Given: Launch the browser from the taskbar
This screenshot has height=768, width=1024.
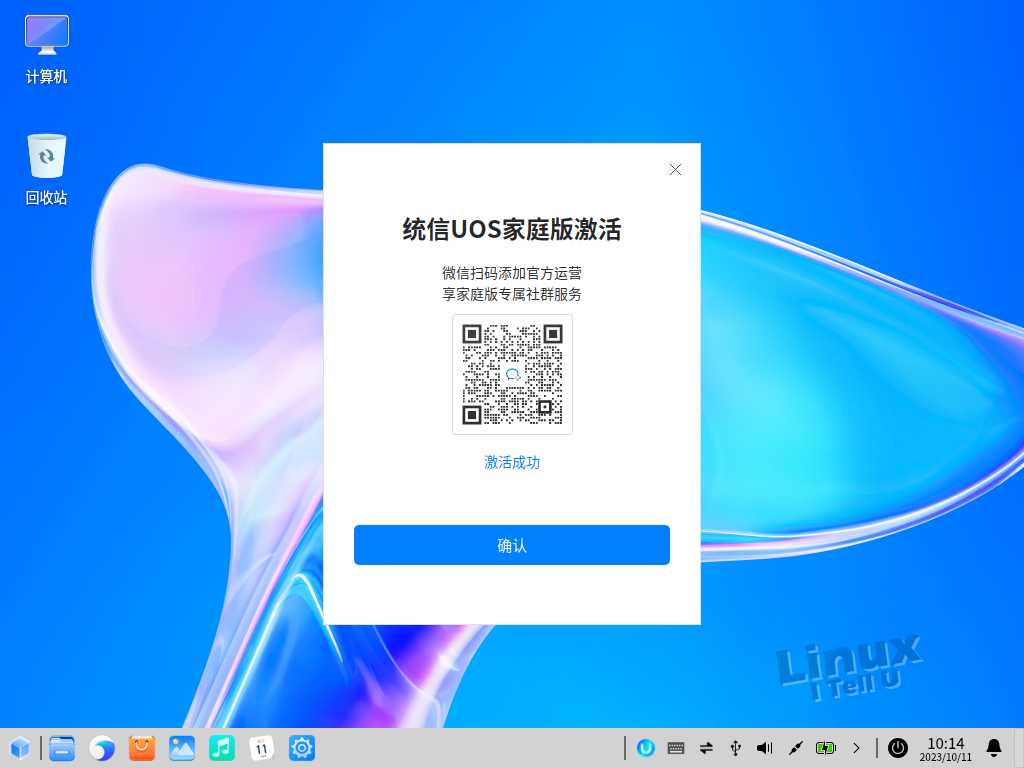Looking at the screenshot, I should [102, 748].
